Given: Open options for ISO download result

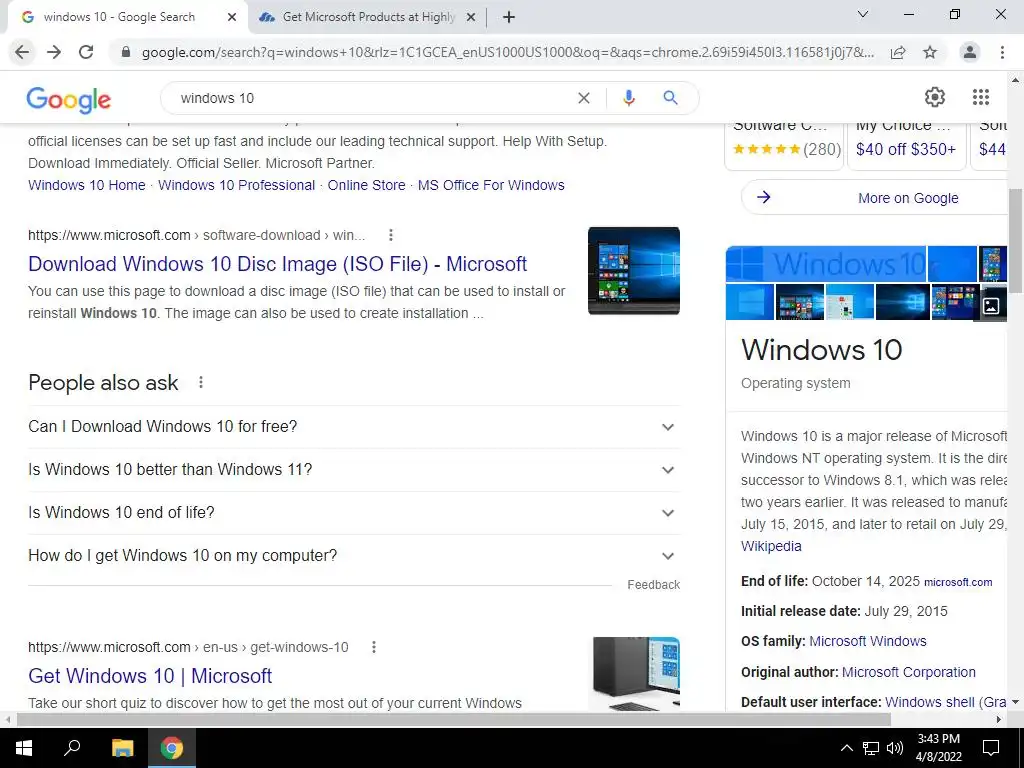Looking at the screenshot, I should click(391, 235).
